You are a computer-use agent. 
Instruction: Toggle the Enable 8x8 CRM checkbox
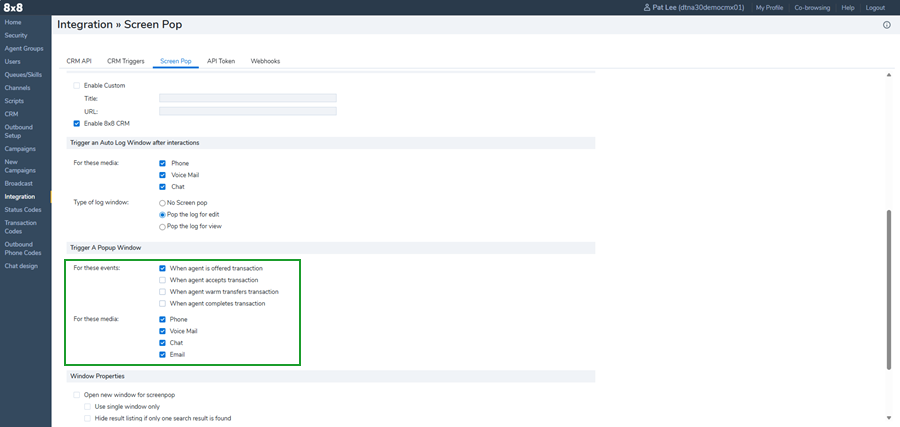[77, 123]
